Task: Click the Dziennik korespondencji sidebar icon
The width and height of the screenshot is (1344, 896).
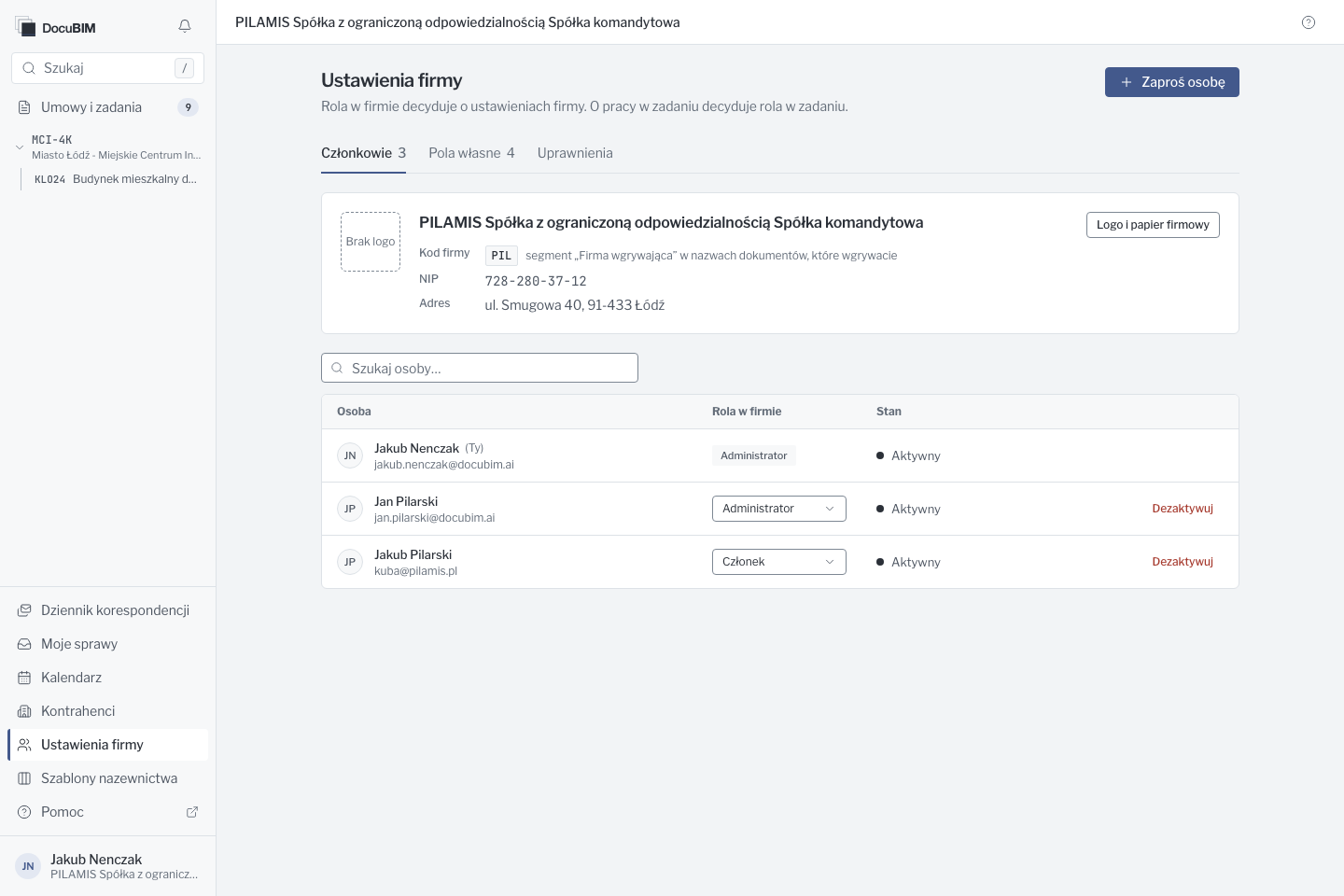Action: [x=24, y=610]
